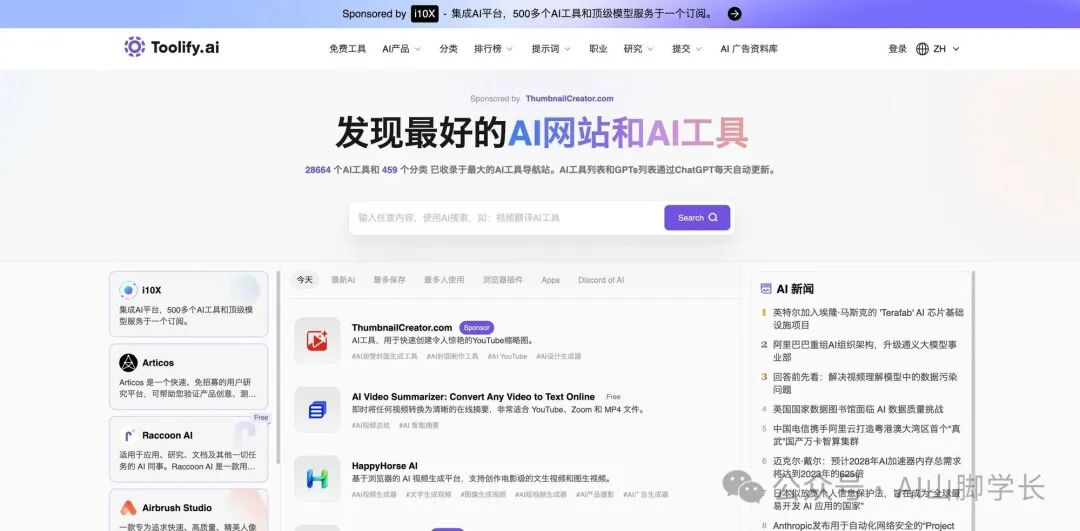
Task: Click the #AI 智能摘要 tag
Action: point(419,426)
